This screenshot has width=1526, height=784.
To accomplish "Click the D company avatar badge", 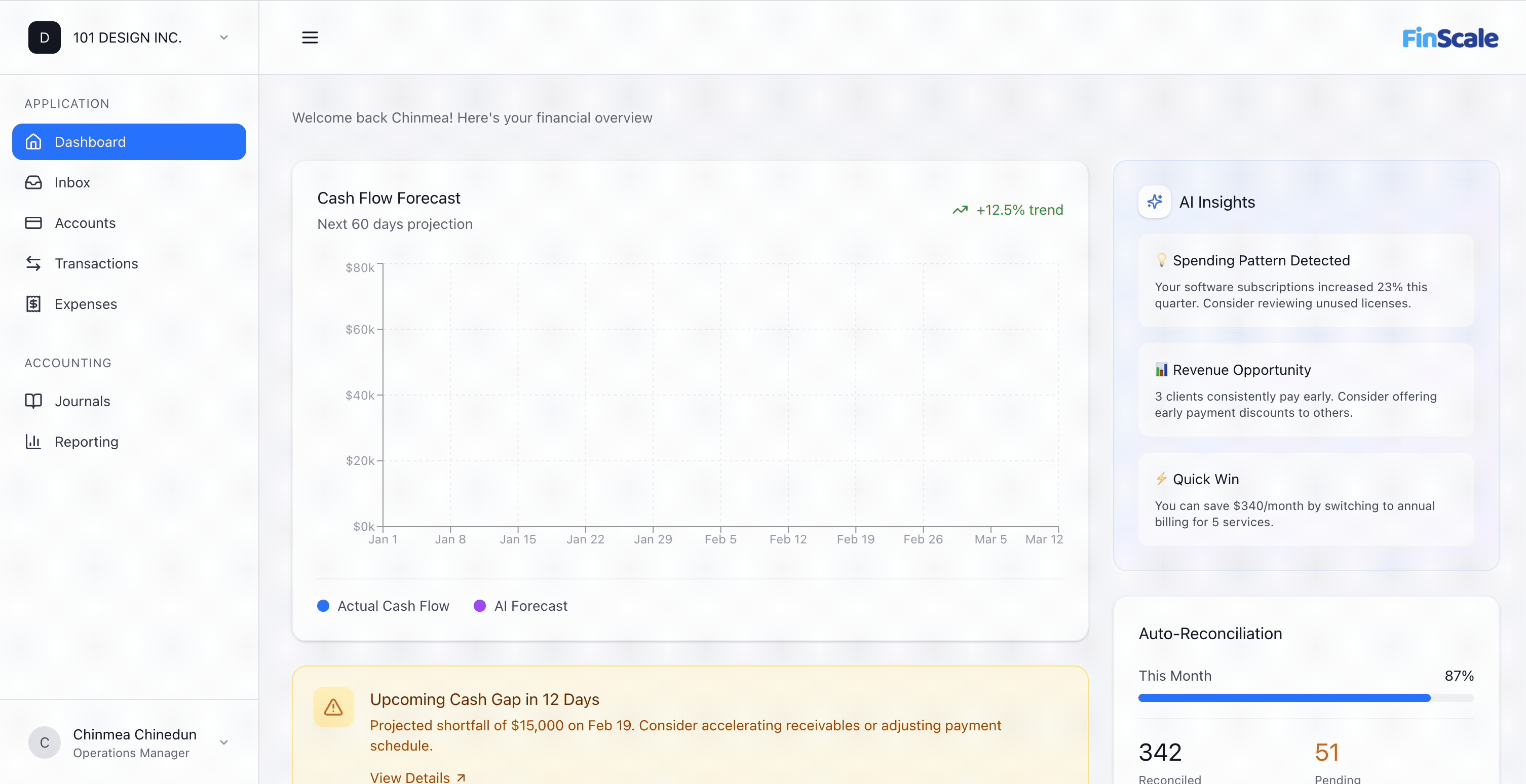I will (x=45, y=37).
